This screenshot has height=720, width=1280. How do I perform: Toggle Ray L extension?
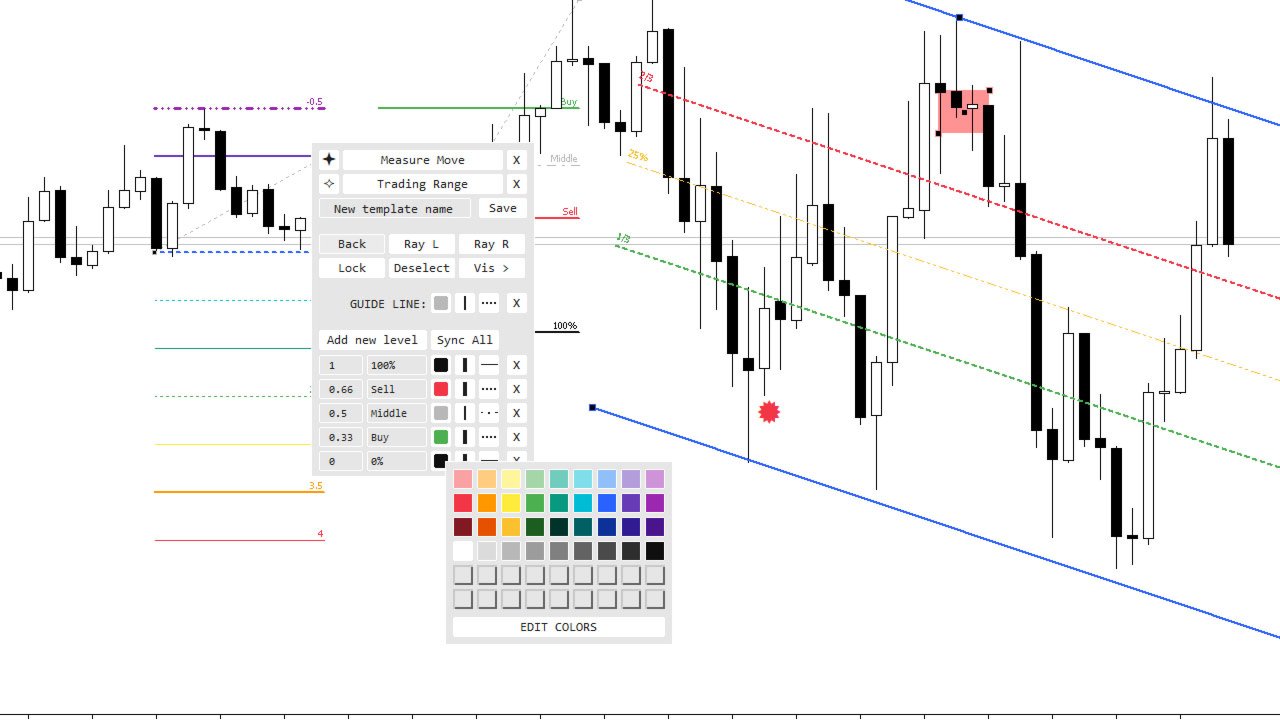tap(421, 244)
